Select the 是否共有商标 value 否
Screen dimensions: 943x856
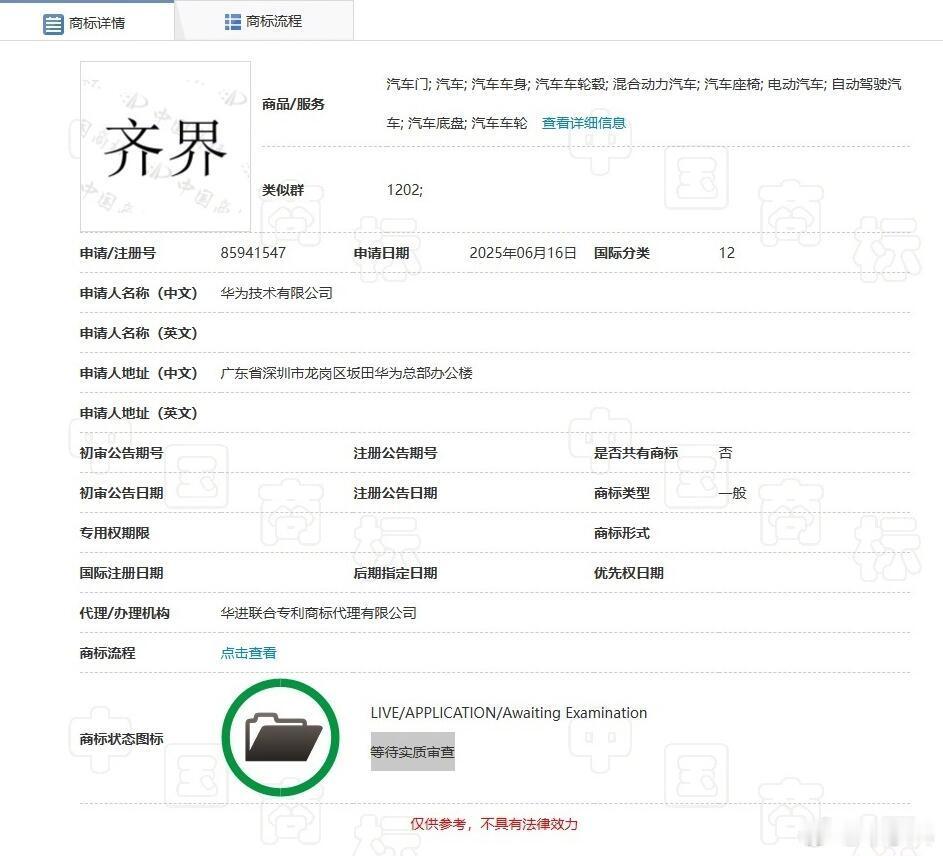click(x=725, y=453)
